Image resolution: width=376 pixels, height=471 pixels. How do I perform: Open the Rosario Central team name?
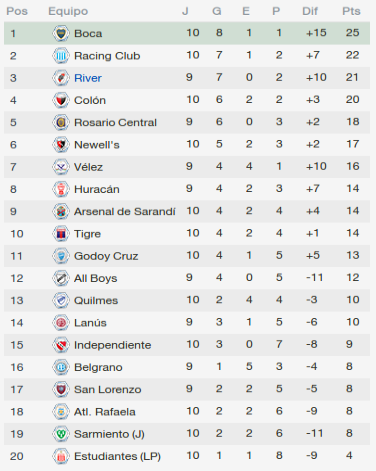tap(115, 122)
